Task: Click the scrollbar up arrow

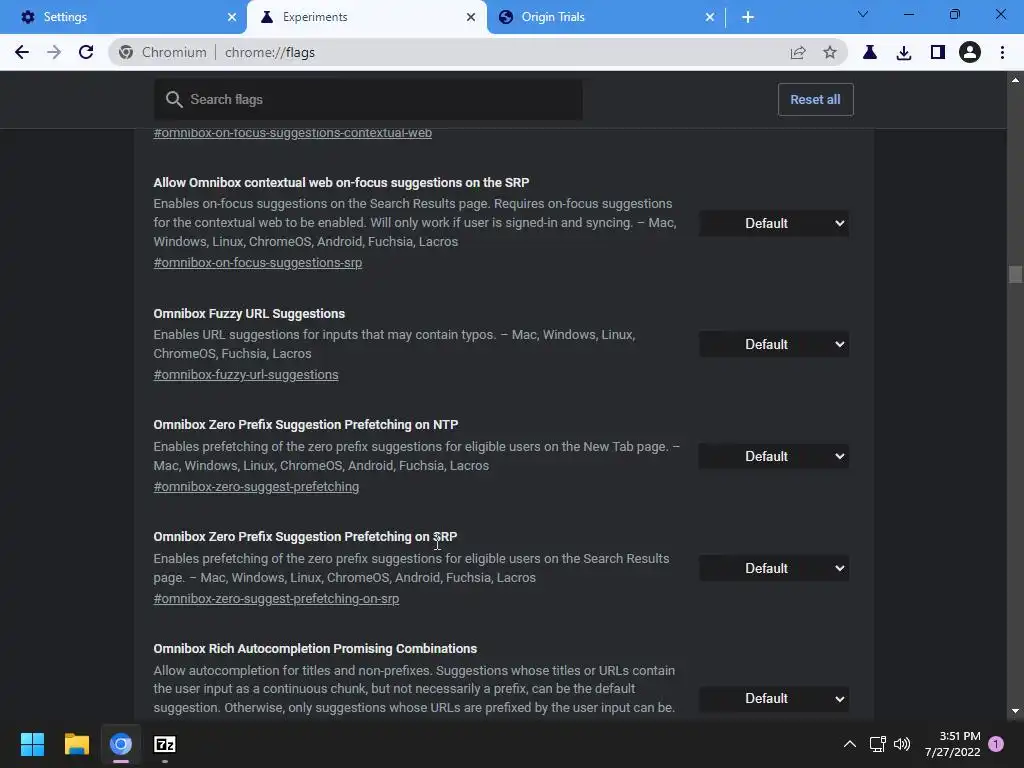Action: 1015,80
